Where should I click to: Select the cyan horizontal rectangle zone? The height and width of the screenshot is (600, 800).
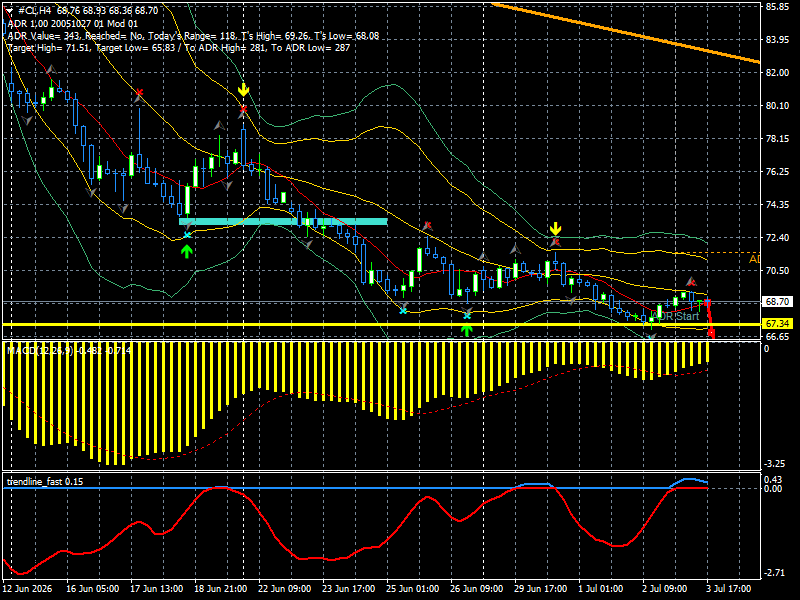click(283, 221)
